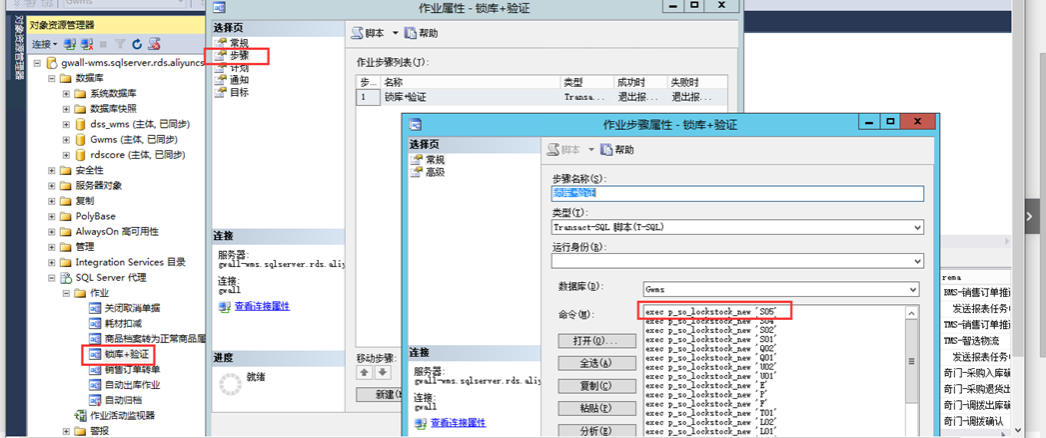Expand the 服务器对象 folder

[x=51, y=185]
